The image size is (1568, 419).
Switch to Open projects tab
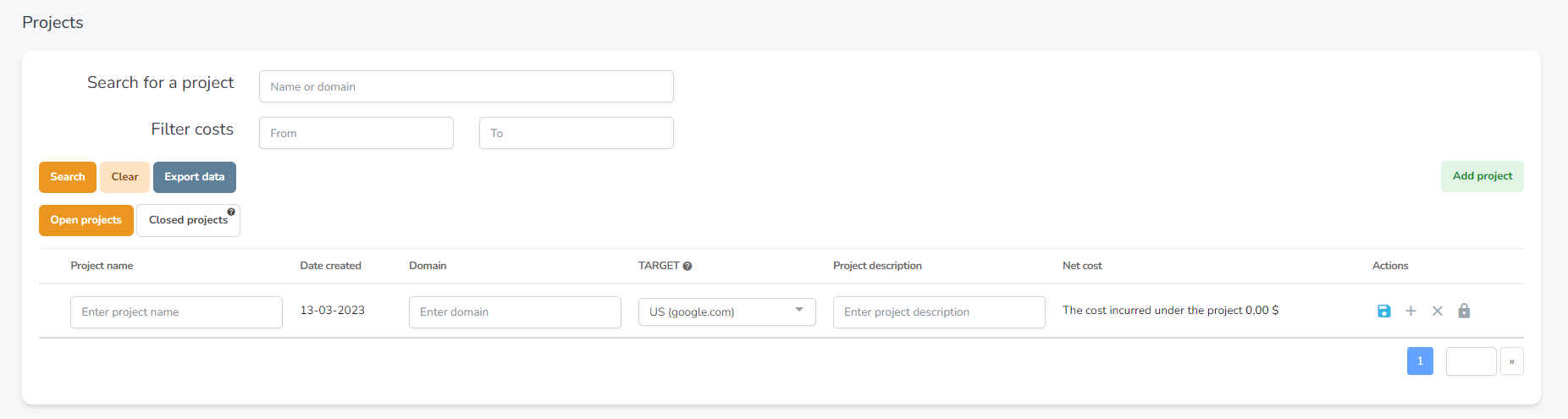(x=86, y=220)
